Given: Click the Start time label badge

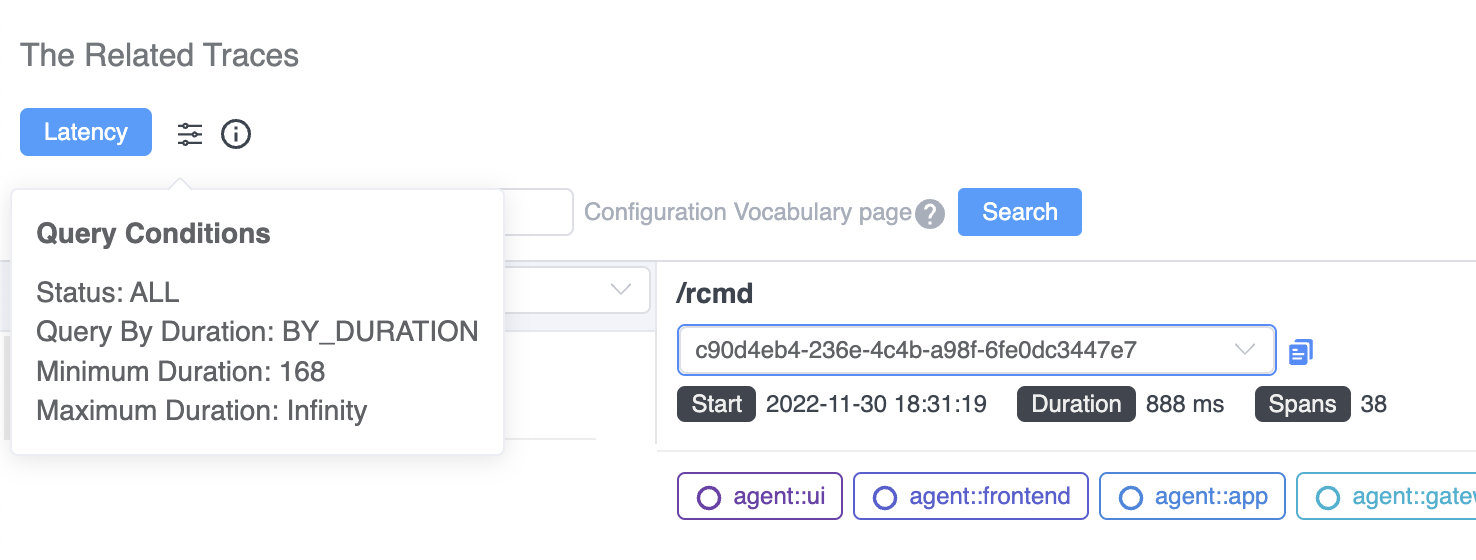Looking at the screenshot, I should [x=716, y=404].
